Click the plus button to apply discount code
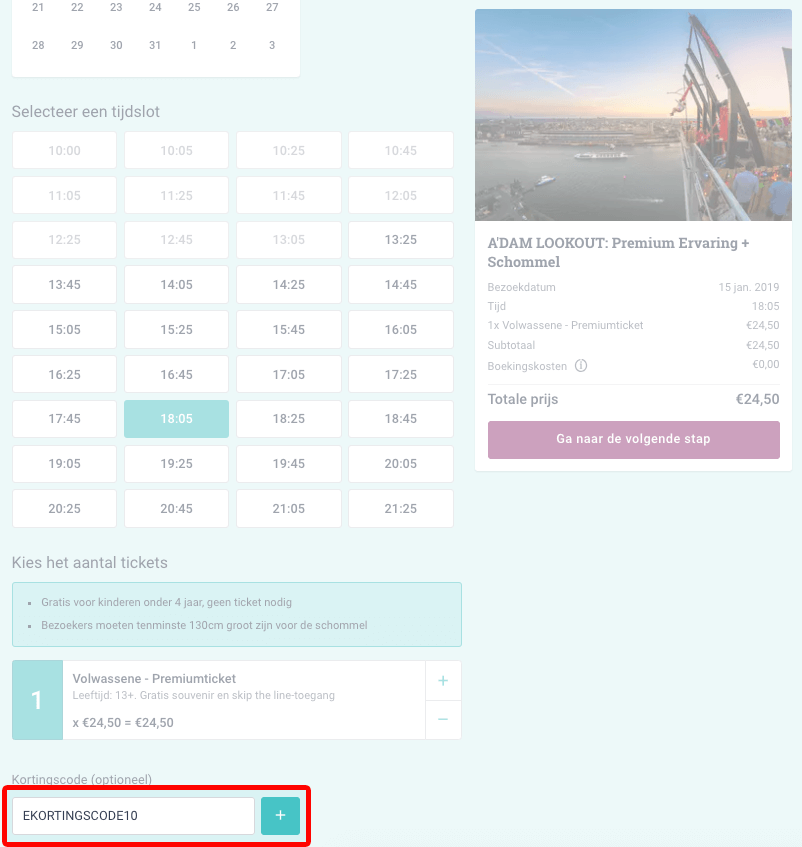The height and width of the screenshot is (847, 802). 280,815
